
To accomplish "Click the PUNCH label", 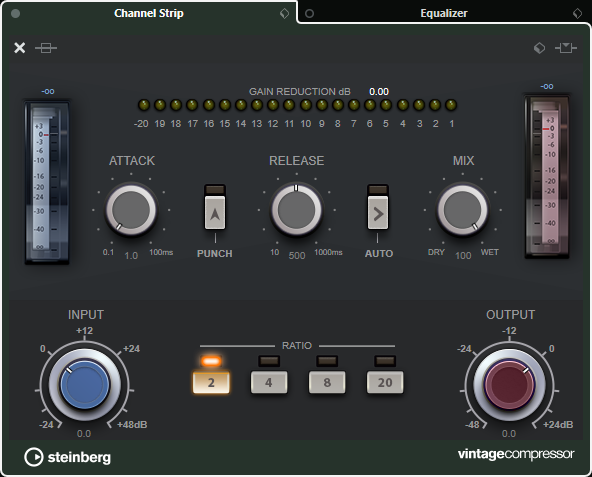I will [215, 253].
